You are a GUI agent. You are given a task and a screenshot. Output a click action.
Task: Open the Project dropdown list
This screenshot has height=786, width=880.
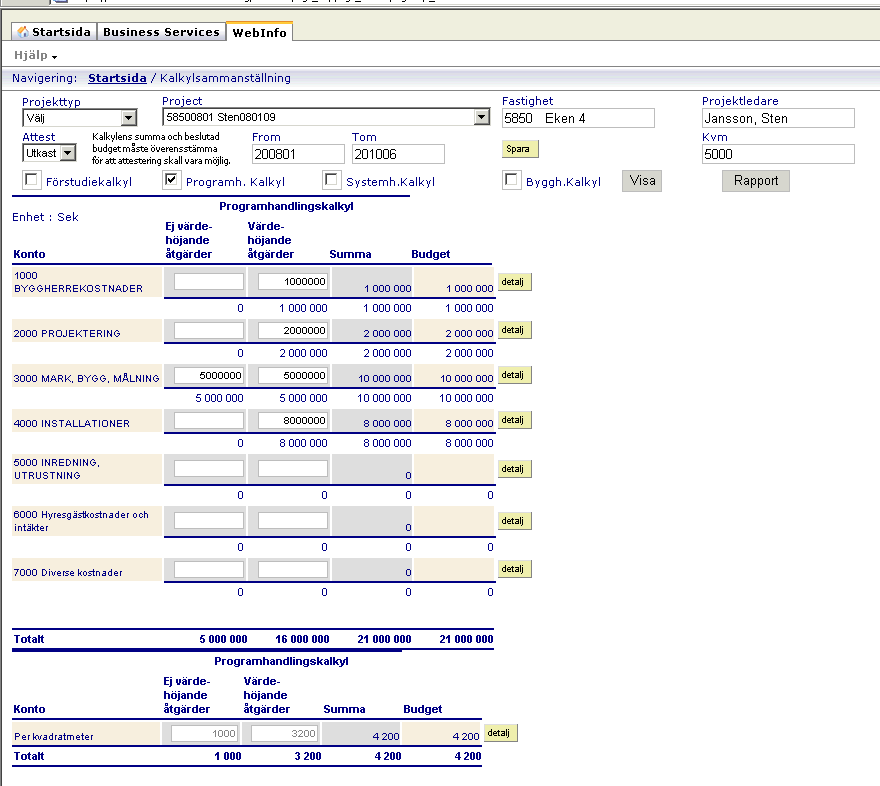click(x=481, y=117)
